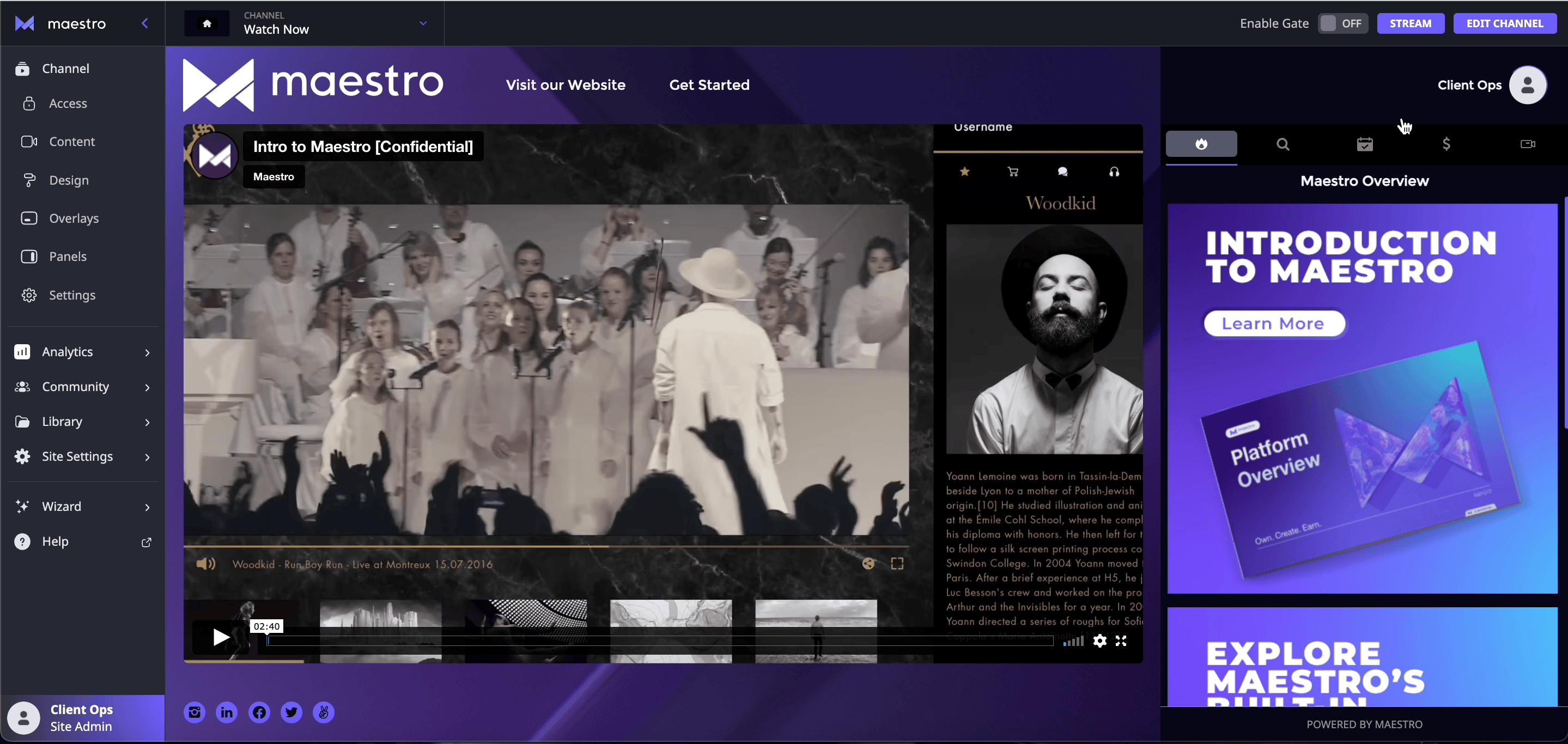Viewport: 1568px width, 744px height.
Task: Click Get Started link
Action: click(709, 84)
